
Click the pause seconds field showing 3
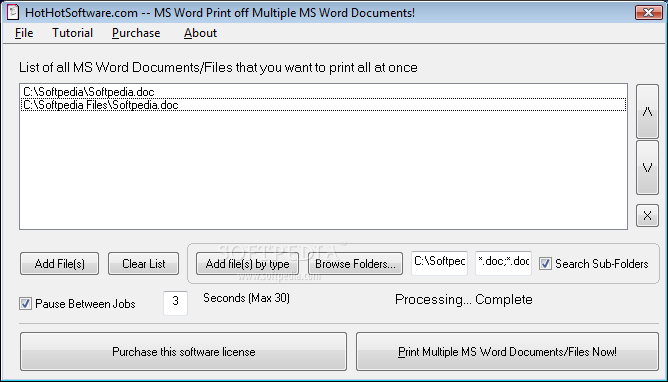[175, 303]
